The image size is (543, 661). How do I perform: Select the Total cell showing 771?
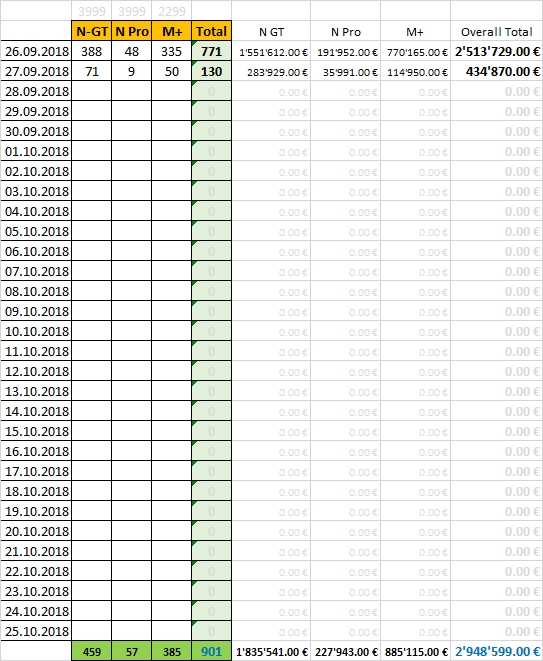[x=212, y=51]
